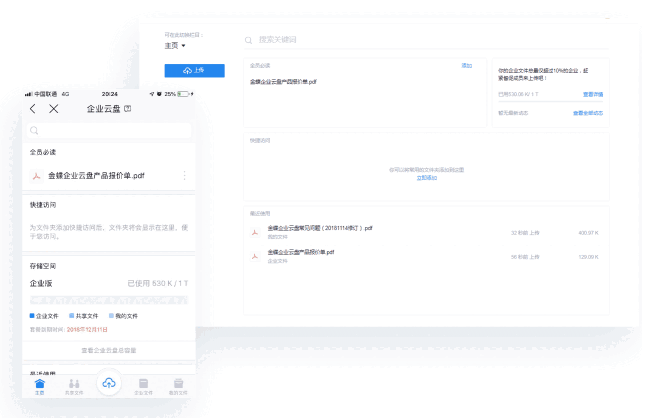Screen dimensions: 650x418
Task: Click the 我的文件 legend swatch
Action: (111, 316)
